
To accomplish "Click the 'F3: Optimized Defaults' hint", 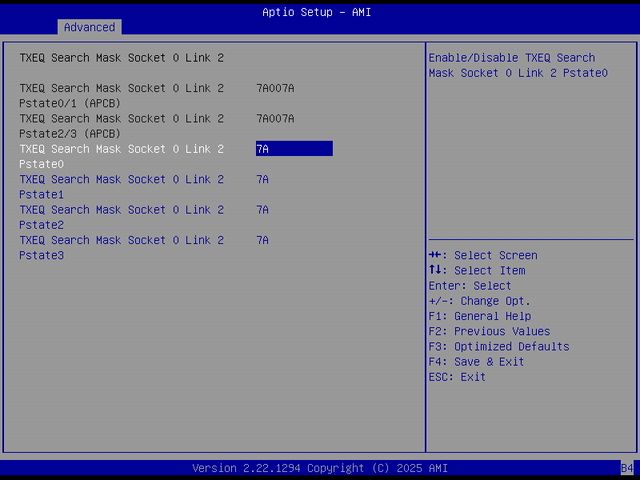I will pyautogui.click(x=499, y=347).
